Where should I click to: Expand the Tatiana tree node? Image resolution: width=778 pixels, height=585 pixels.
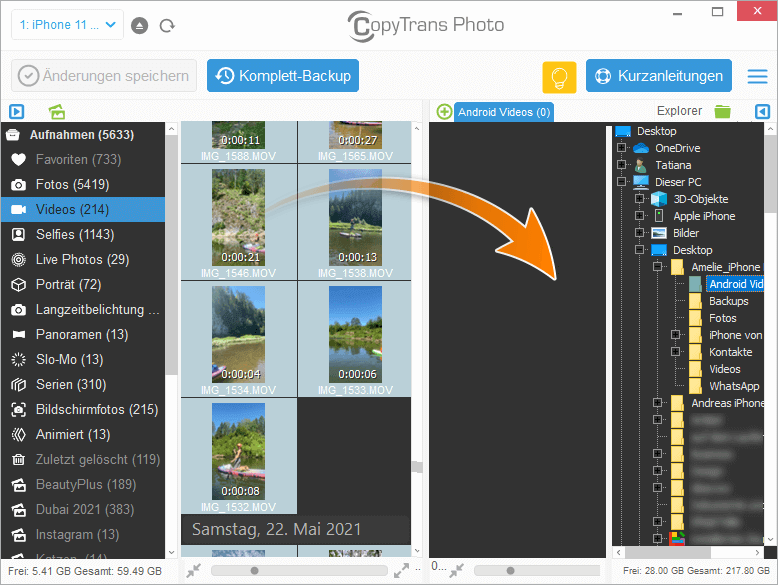[x=621, y=165]
